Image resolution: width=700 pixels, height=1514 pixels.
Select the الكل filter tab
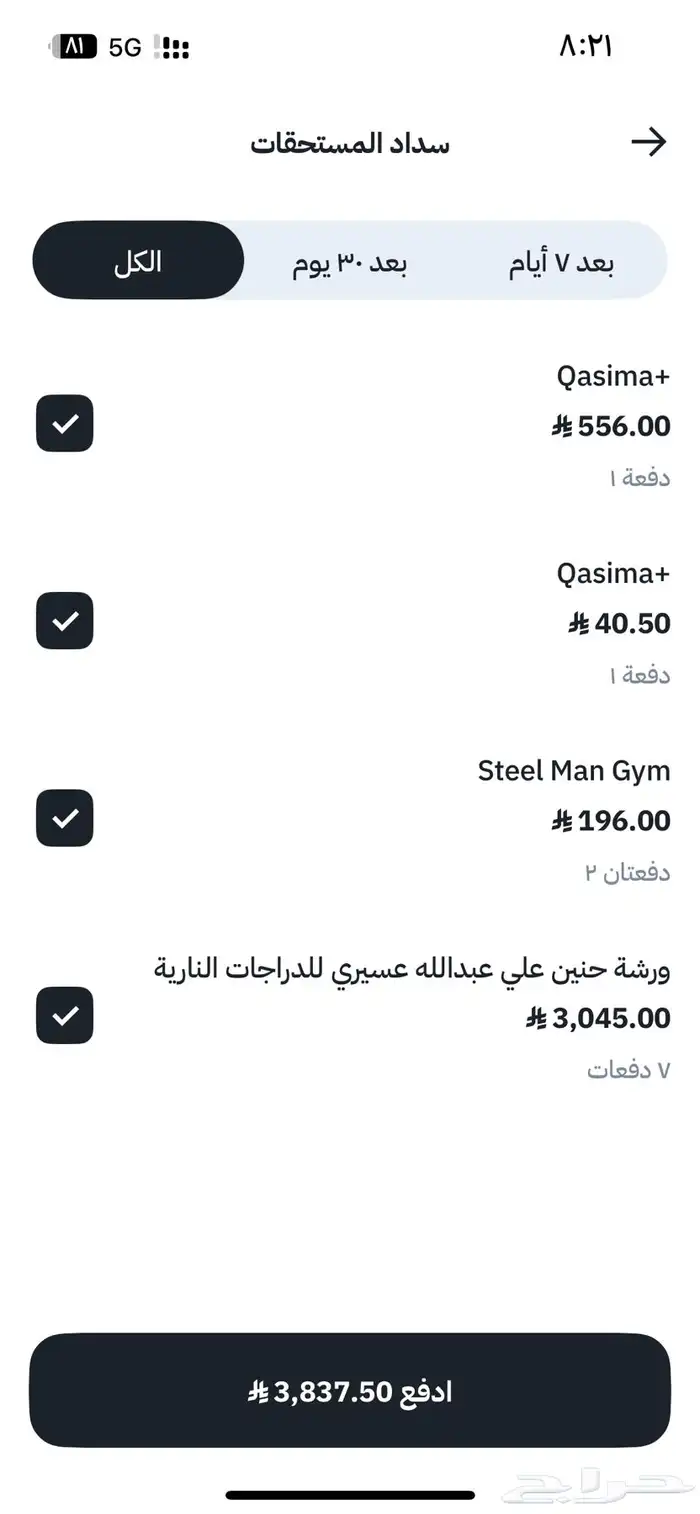[138, 260]
